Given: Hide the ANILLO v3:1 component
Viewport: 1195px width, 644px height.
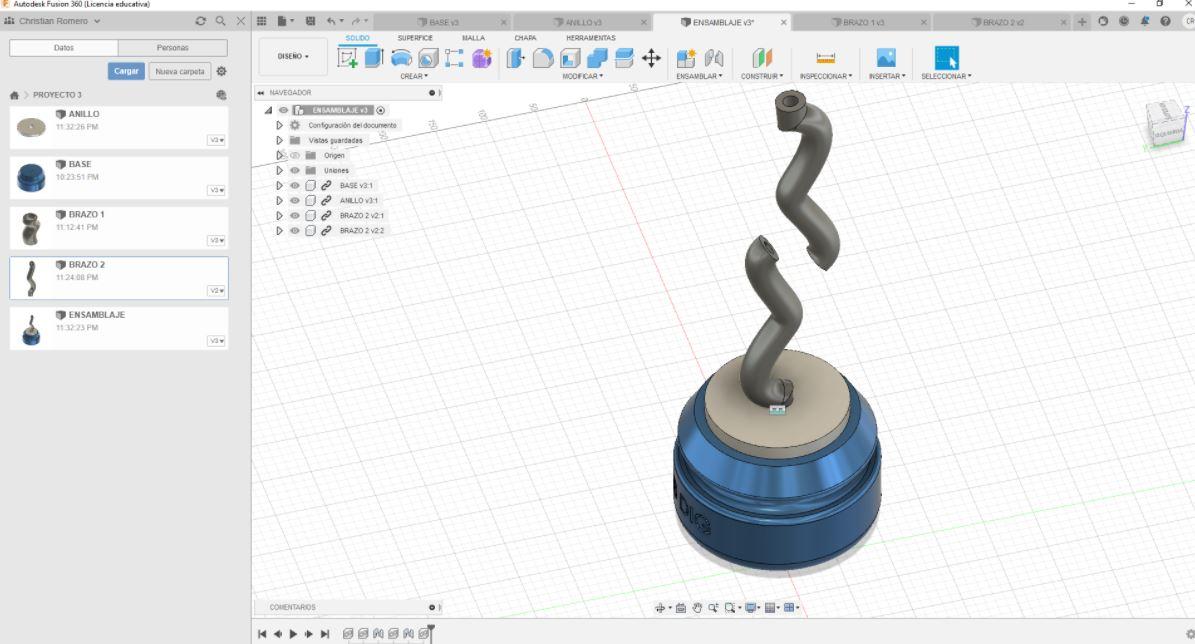Looking at the screenshot, I should tap(295, 200).
